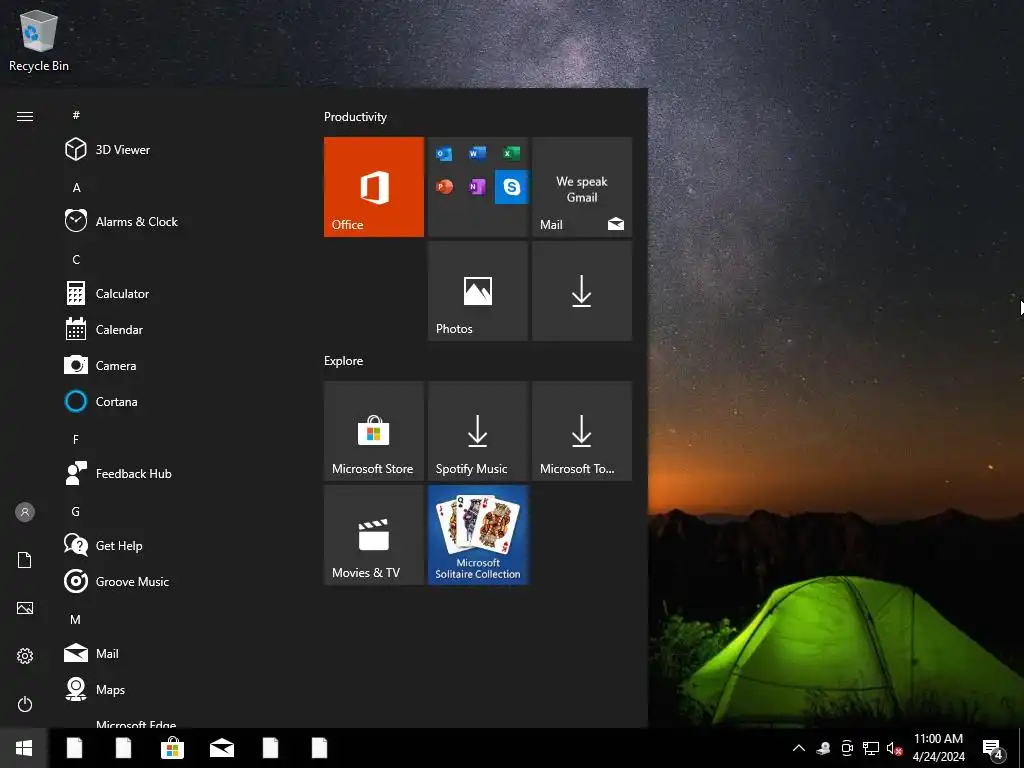Open Mail from the taskbar

[x=221, y=748]
